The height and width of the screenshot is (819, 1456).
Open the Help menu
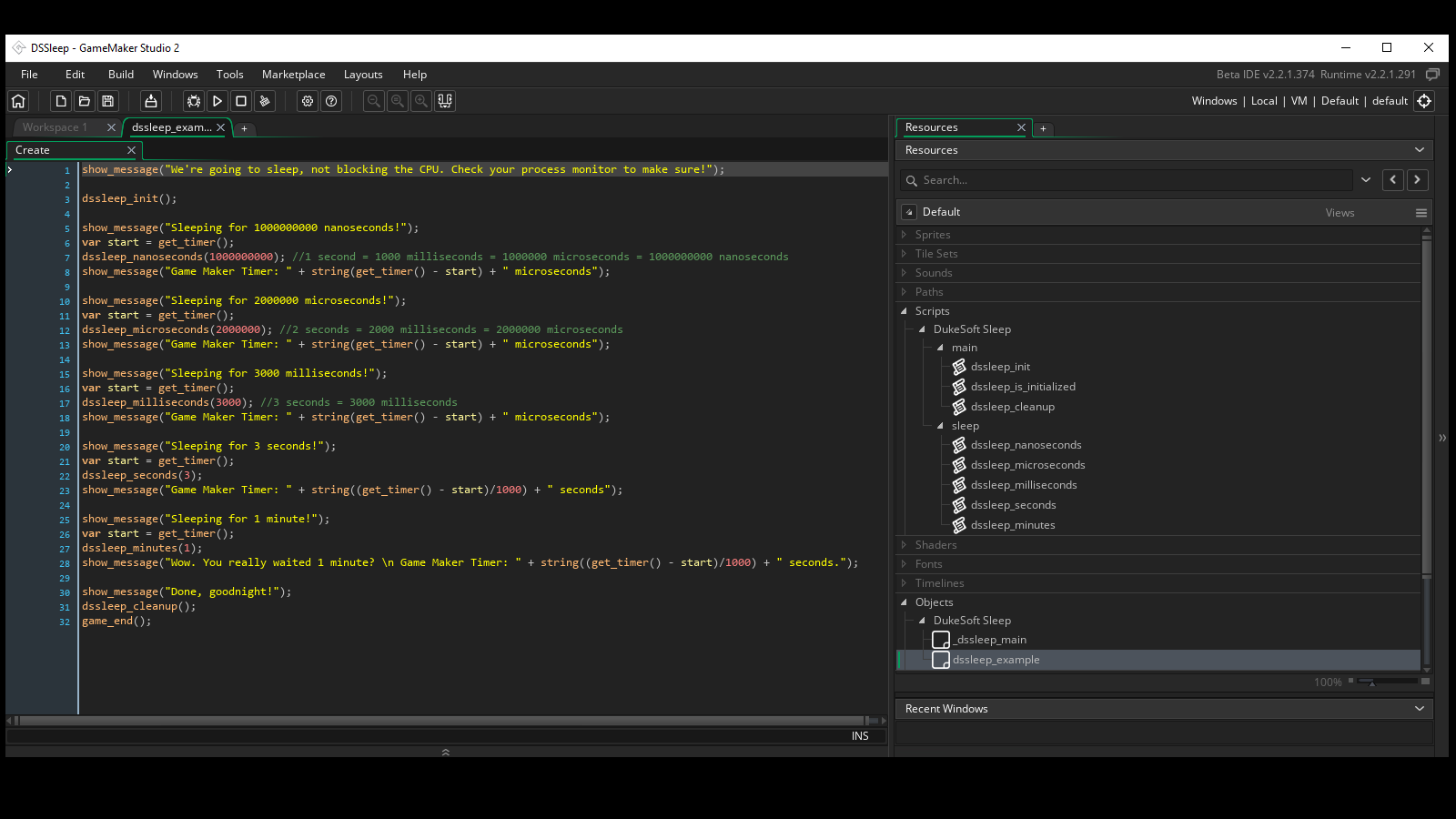click(x=415, y=75)
